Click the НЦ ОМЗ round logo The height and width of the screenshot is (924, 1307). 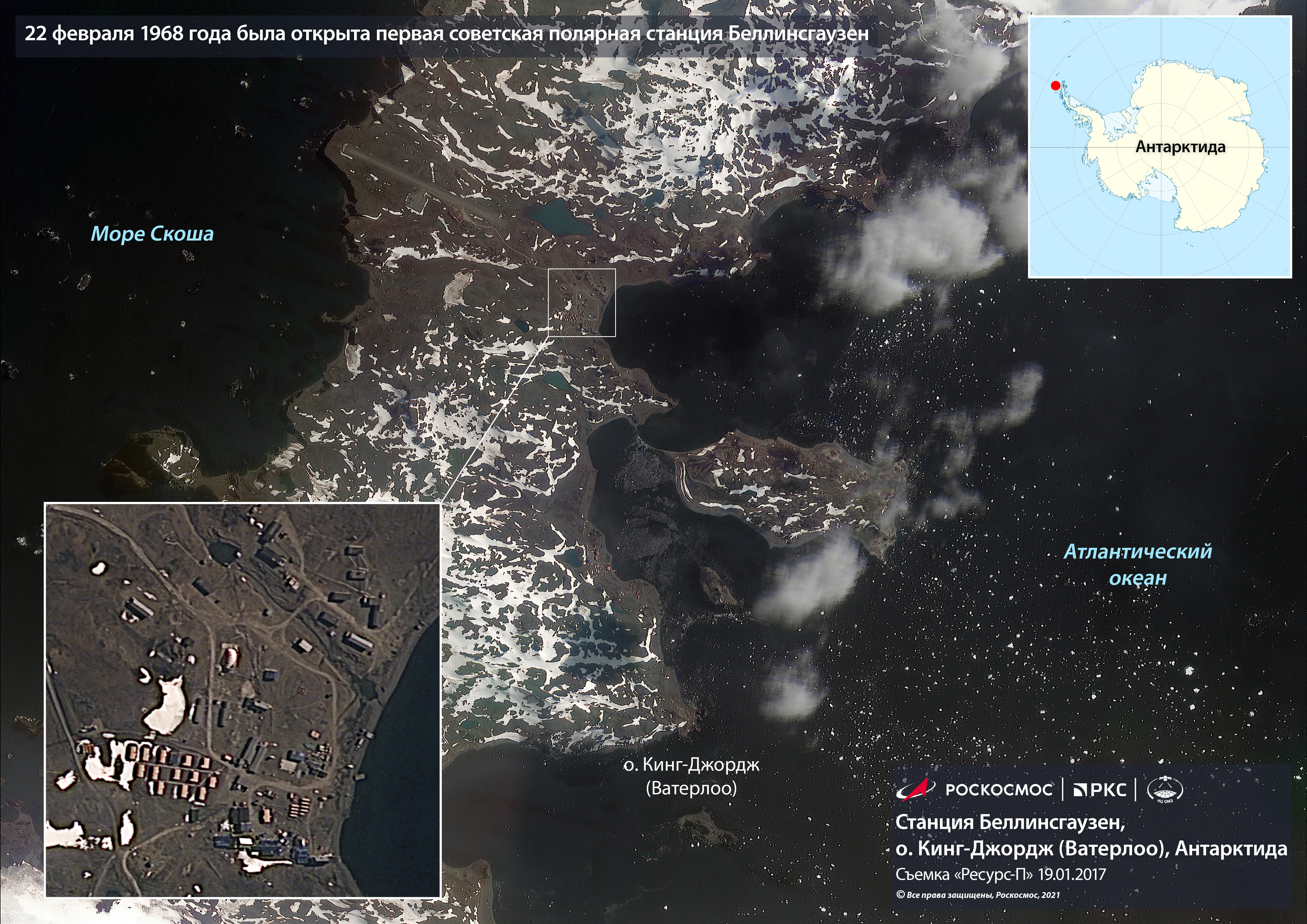[x=1165, y=790]
